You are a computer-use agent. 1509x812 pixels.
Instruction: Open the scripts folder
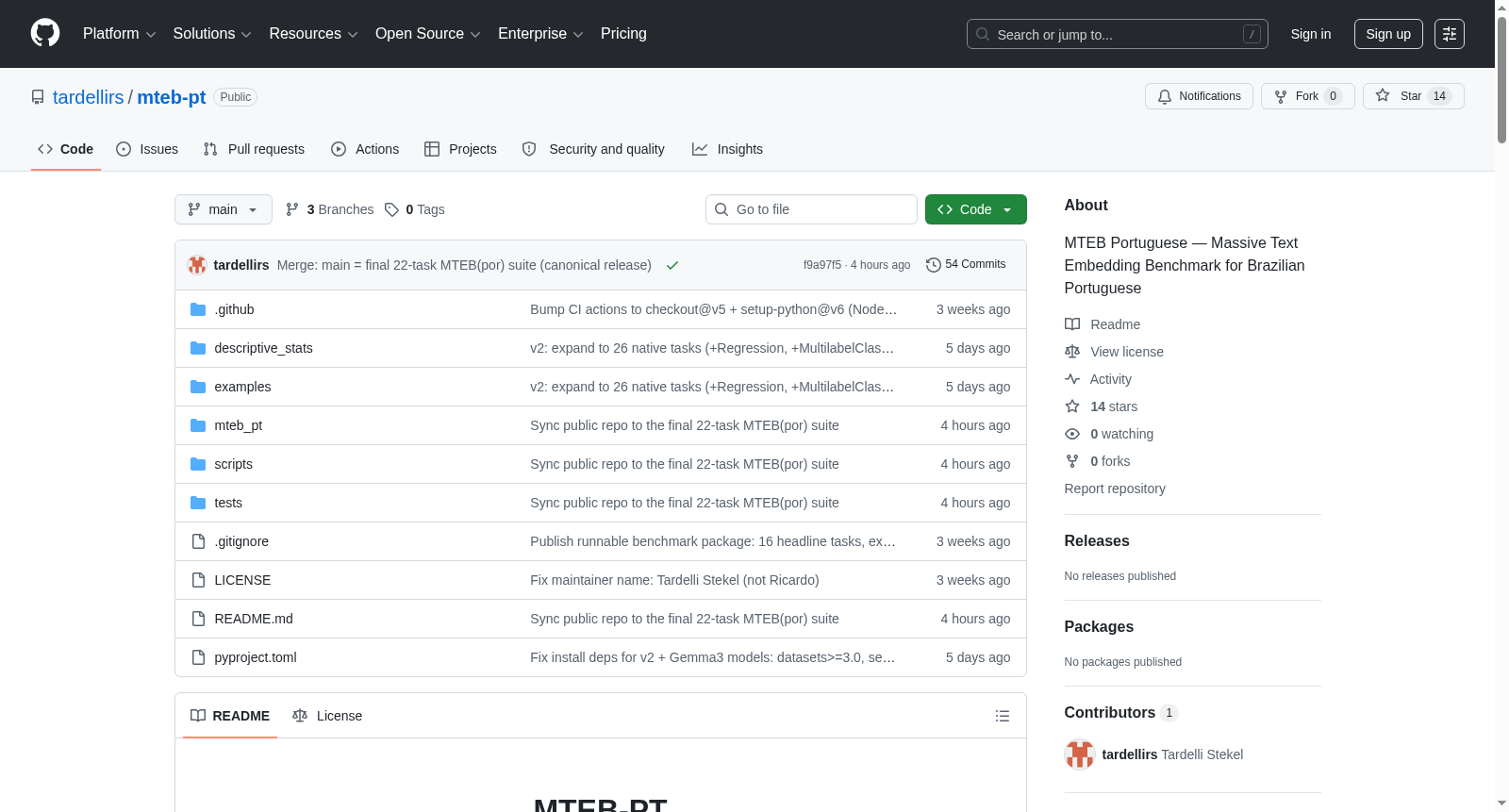(x=233, y=464)
